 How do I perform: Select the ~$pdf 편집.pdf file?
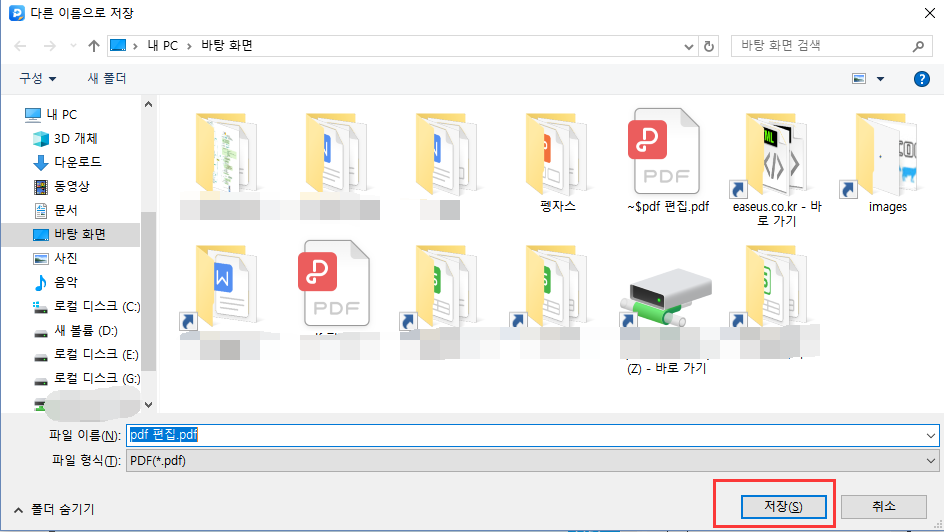pos(668,161)
